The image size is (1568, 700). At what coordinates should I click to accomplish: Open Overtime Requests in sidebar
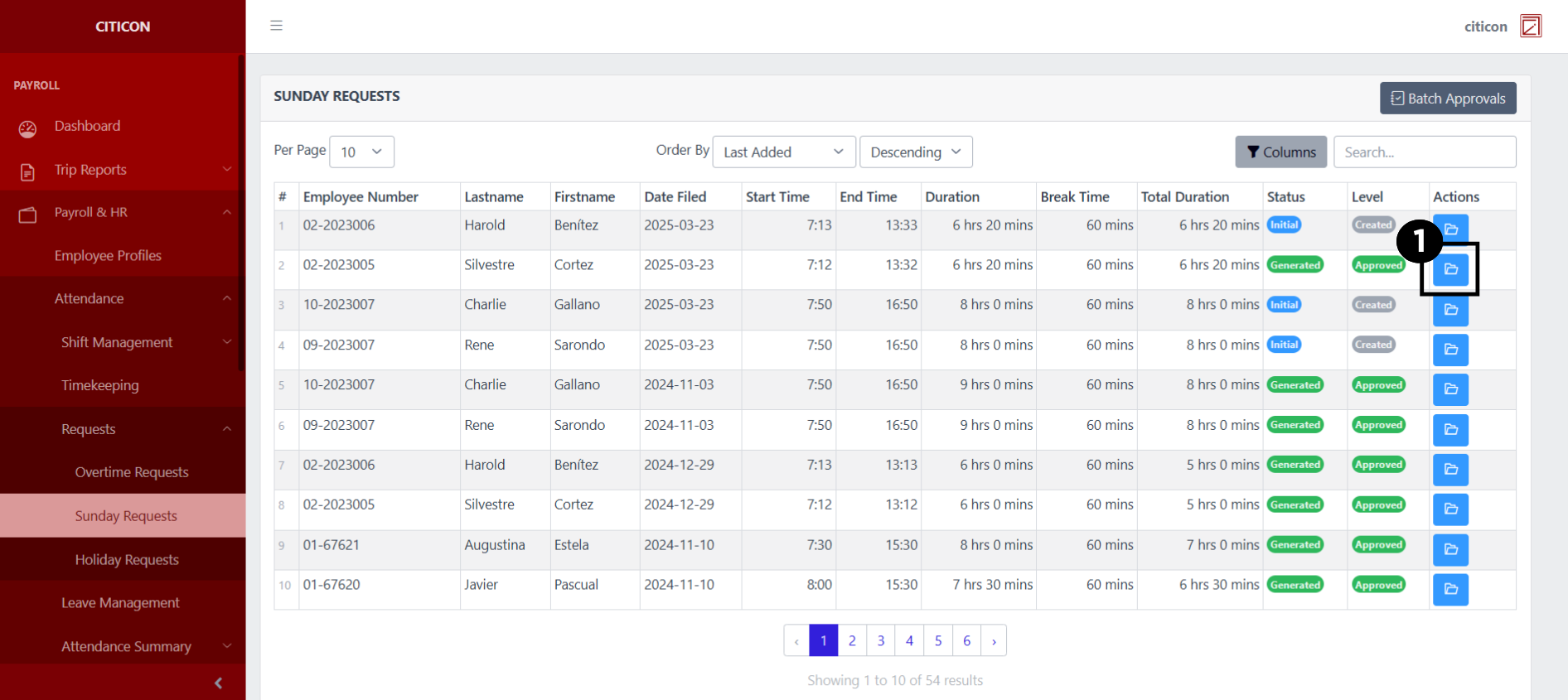132,472
